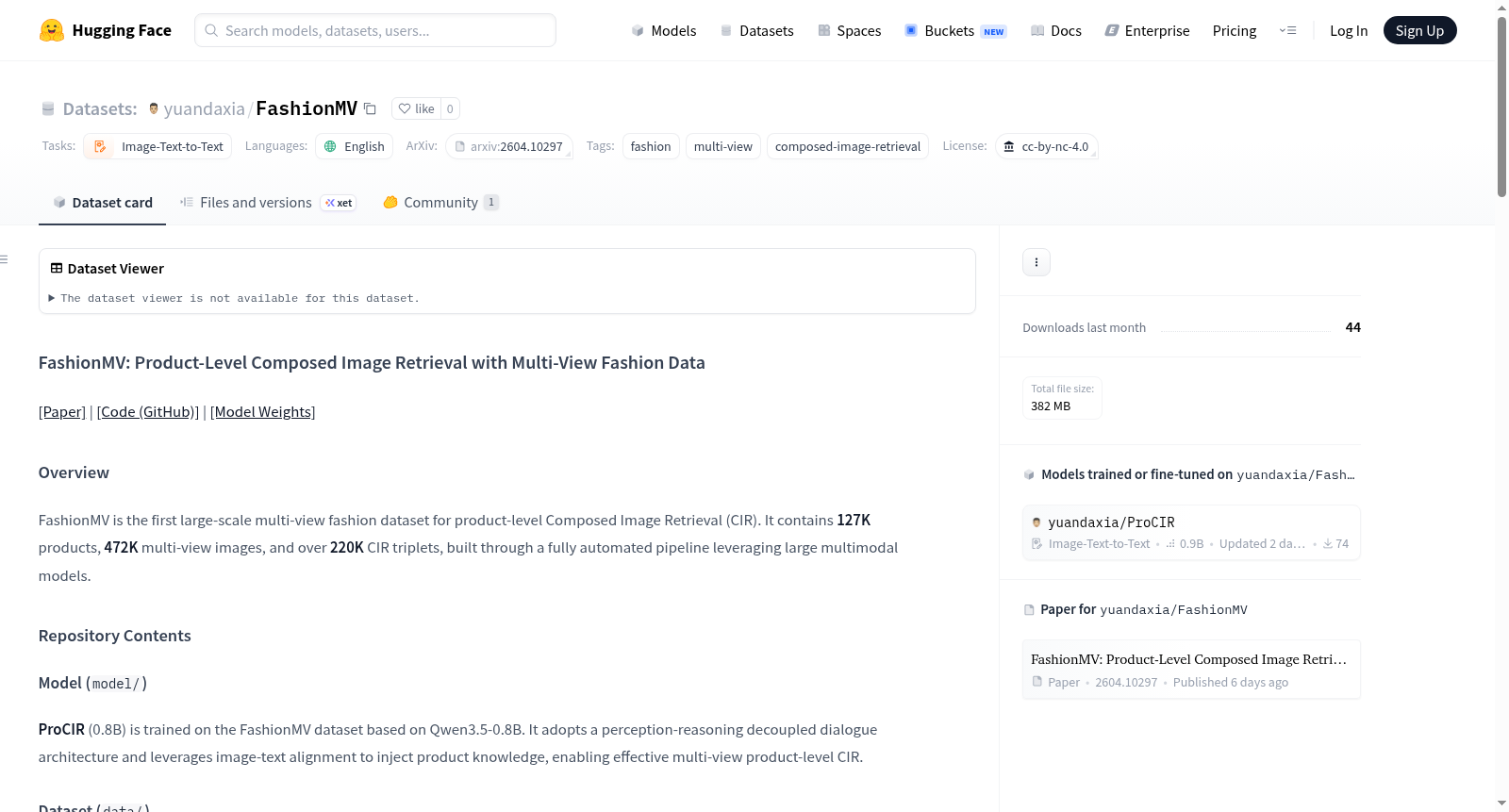Click the Datasets icon beside the title
This screenshot has height=812, width=1509.
click(x=48, y=108)
